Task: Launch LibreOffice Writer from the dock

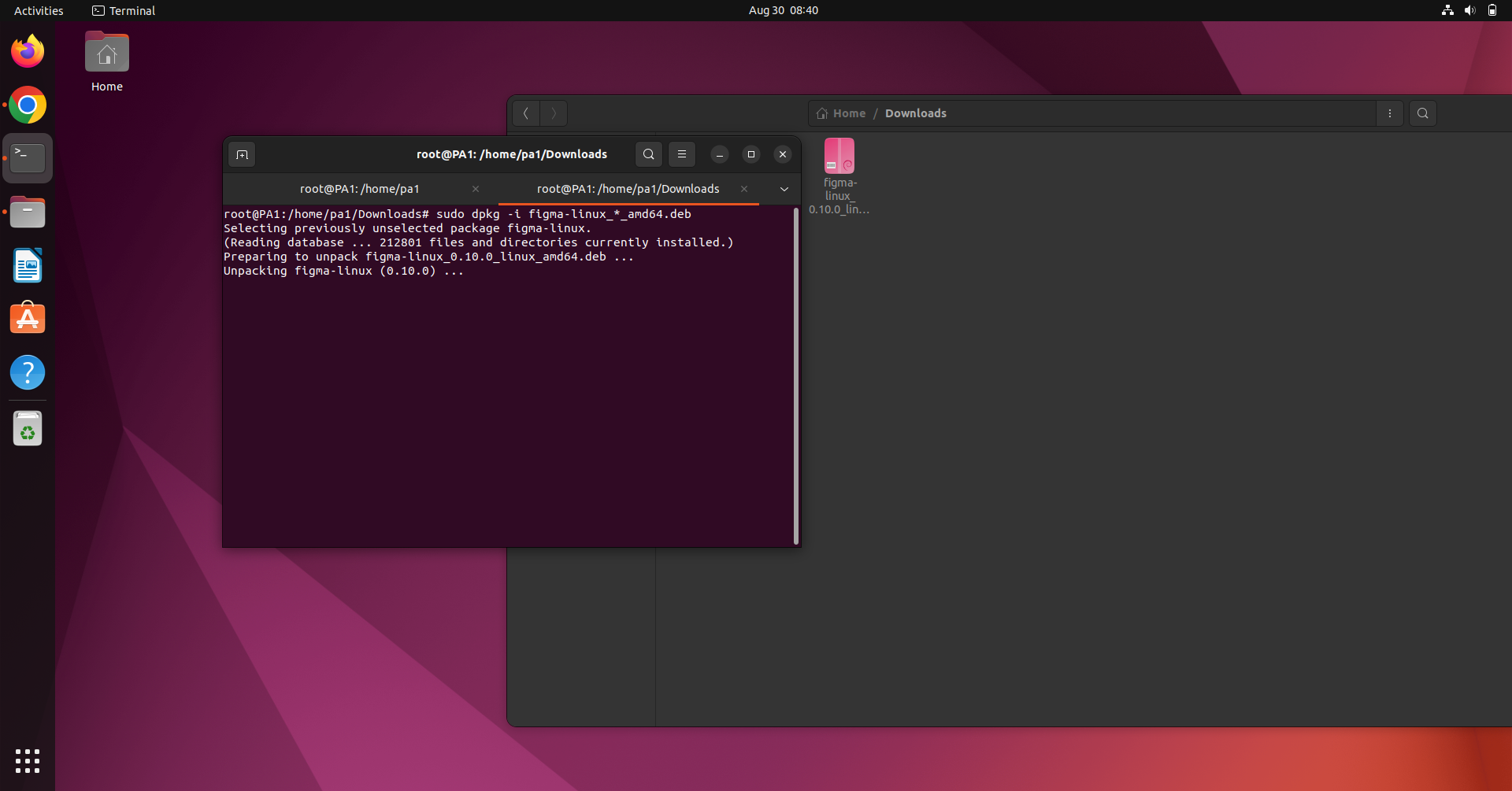Action: 28,265
